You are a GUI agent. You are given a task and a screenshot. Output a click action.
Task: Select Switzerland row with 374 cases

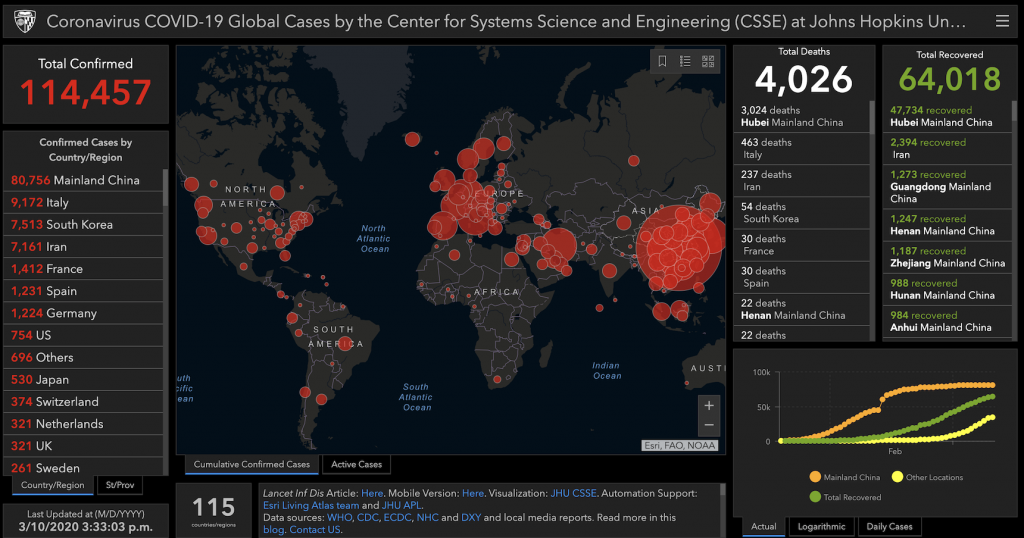(83, 402)
